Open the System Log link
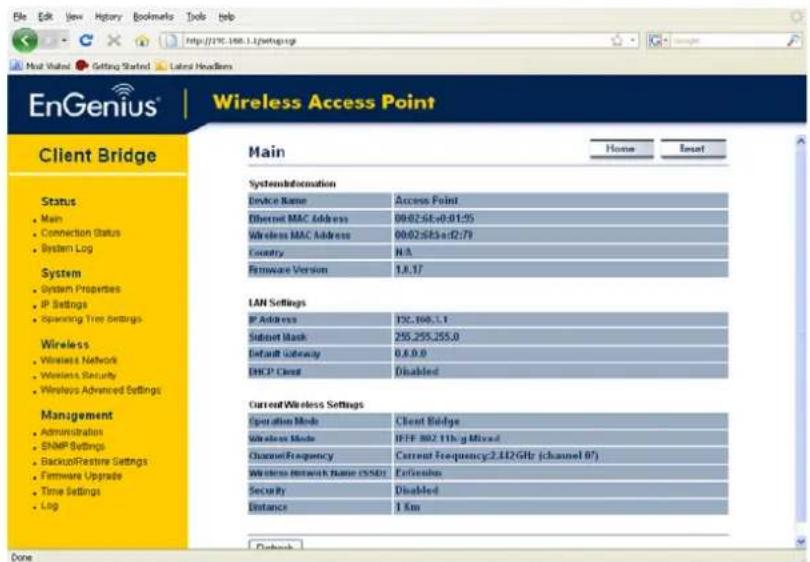810x562 pixels. (x=67, y=248)
